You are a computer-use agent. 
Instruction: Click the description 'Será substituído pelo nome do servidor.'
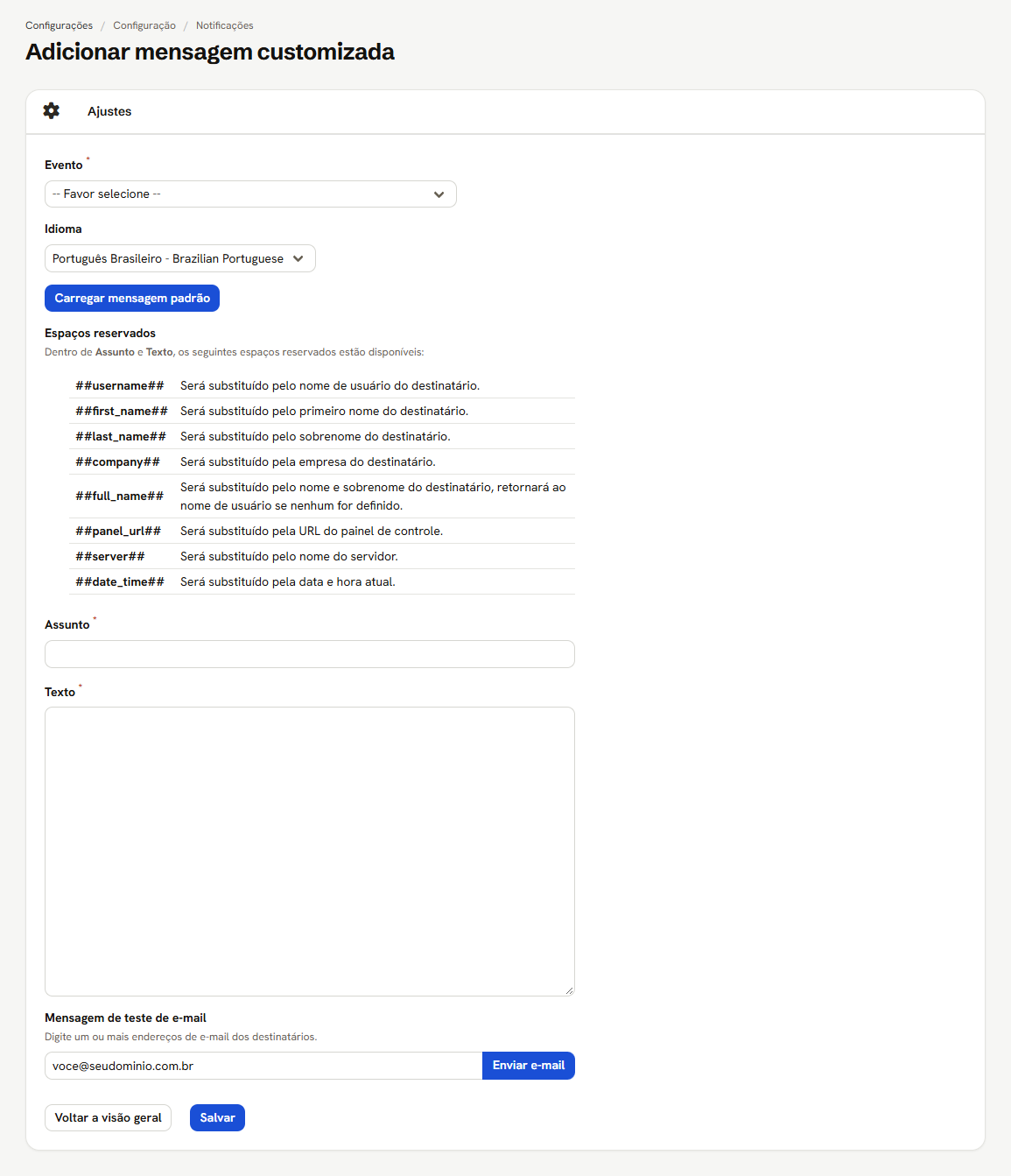click(x=289, y=557)
